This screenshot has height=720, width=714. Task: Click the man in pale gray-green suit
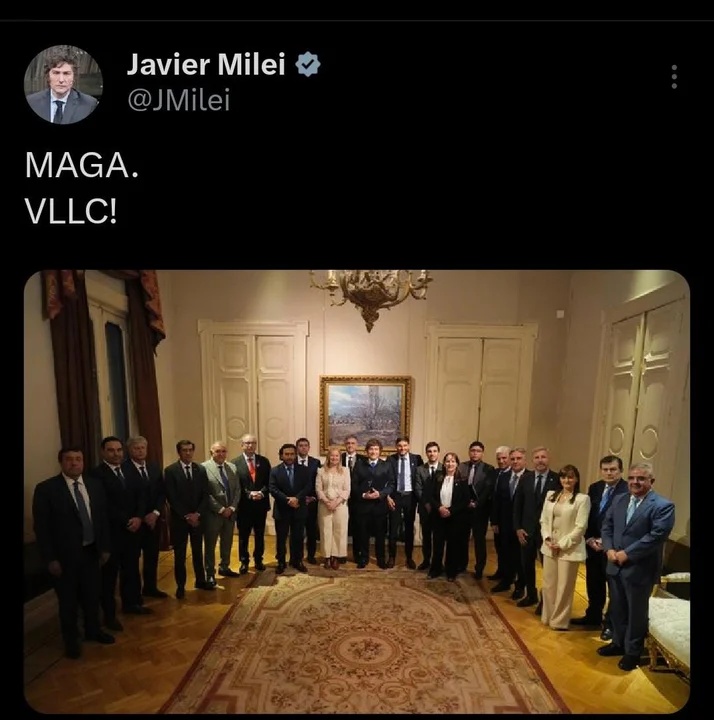tap(221, 509)
